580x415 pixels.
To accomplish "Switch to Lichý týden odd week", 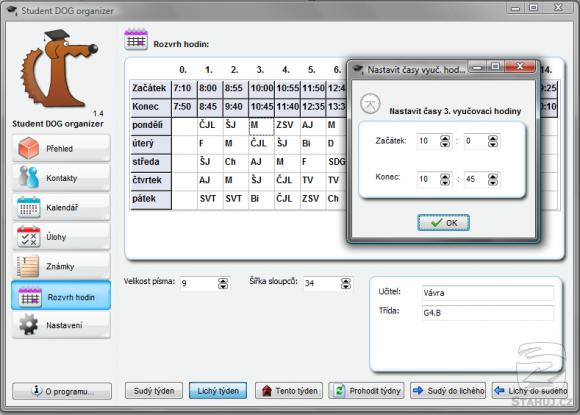I will 218,391.
